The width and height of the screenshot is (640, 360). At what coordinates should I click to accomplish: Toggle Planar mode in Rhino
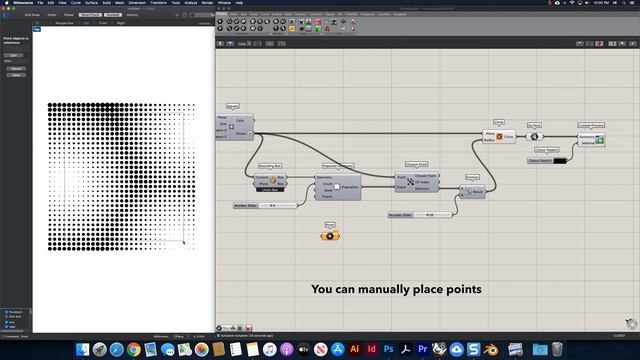(x=69, y=15)
